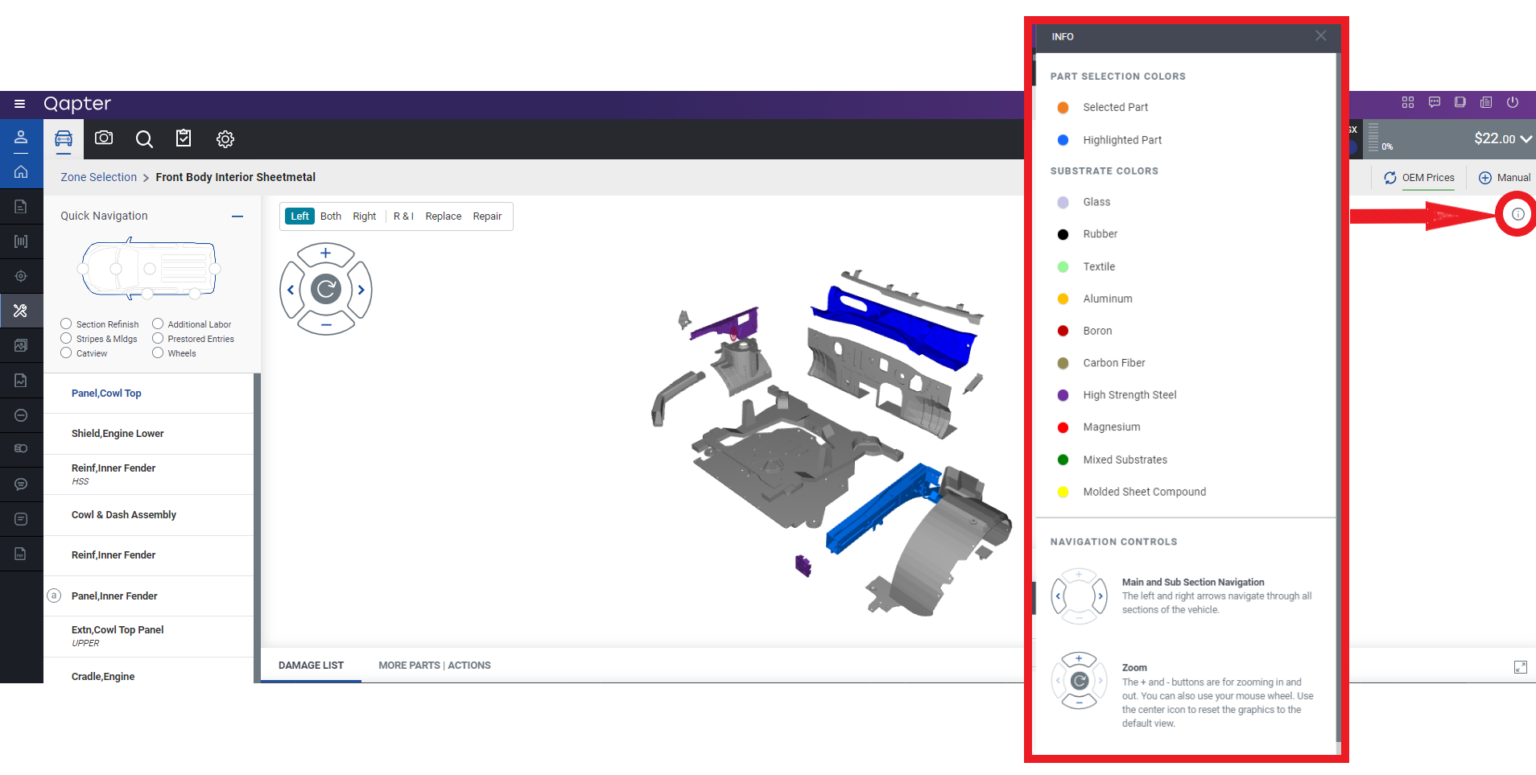Screen dimensions: 1536x775
Task: Open the checklist clipboard icon
Action: [x=184, y=139]
